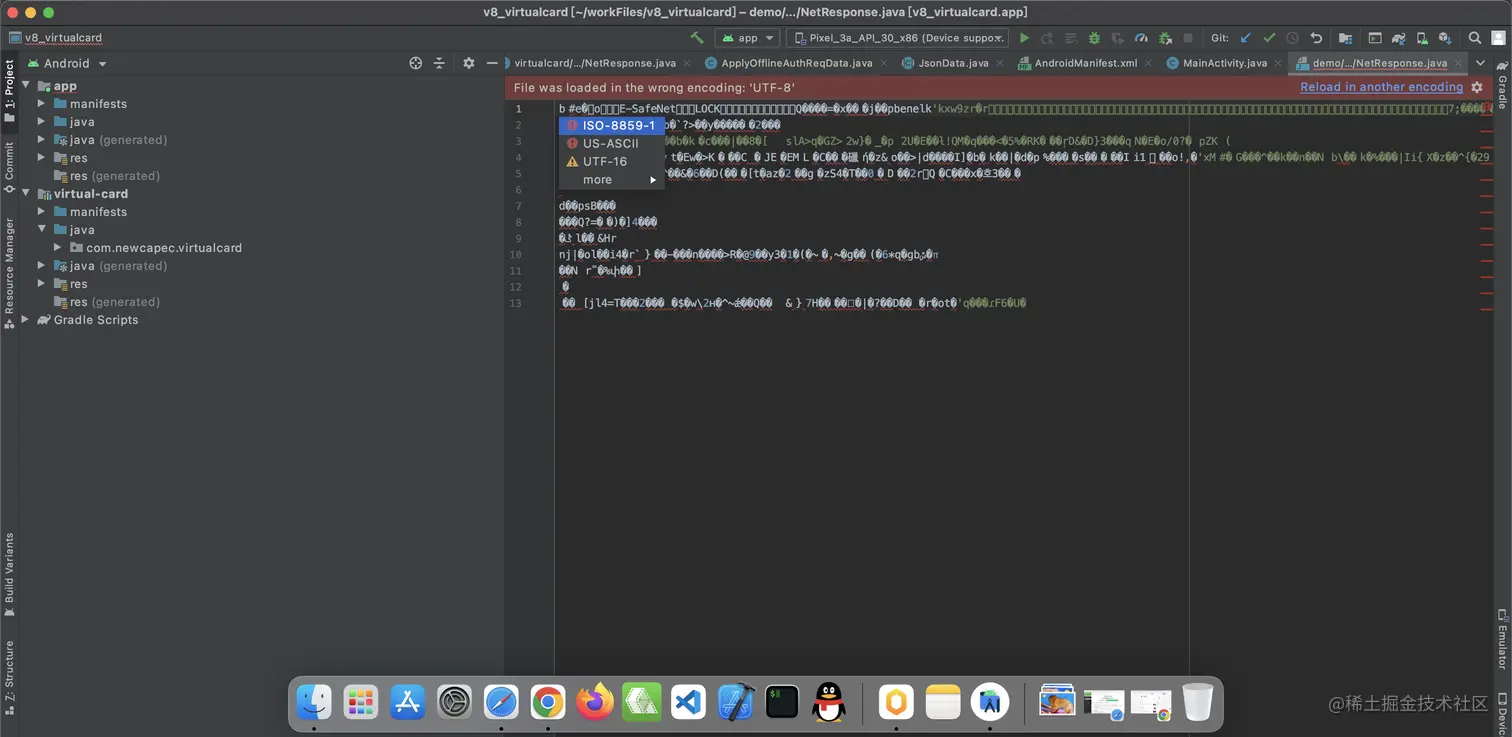
Task: Collapse all nodes in the Project panel
Action: [439, 63]
